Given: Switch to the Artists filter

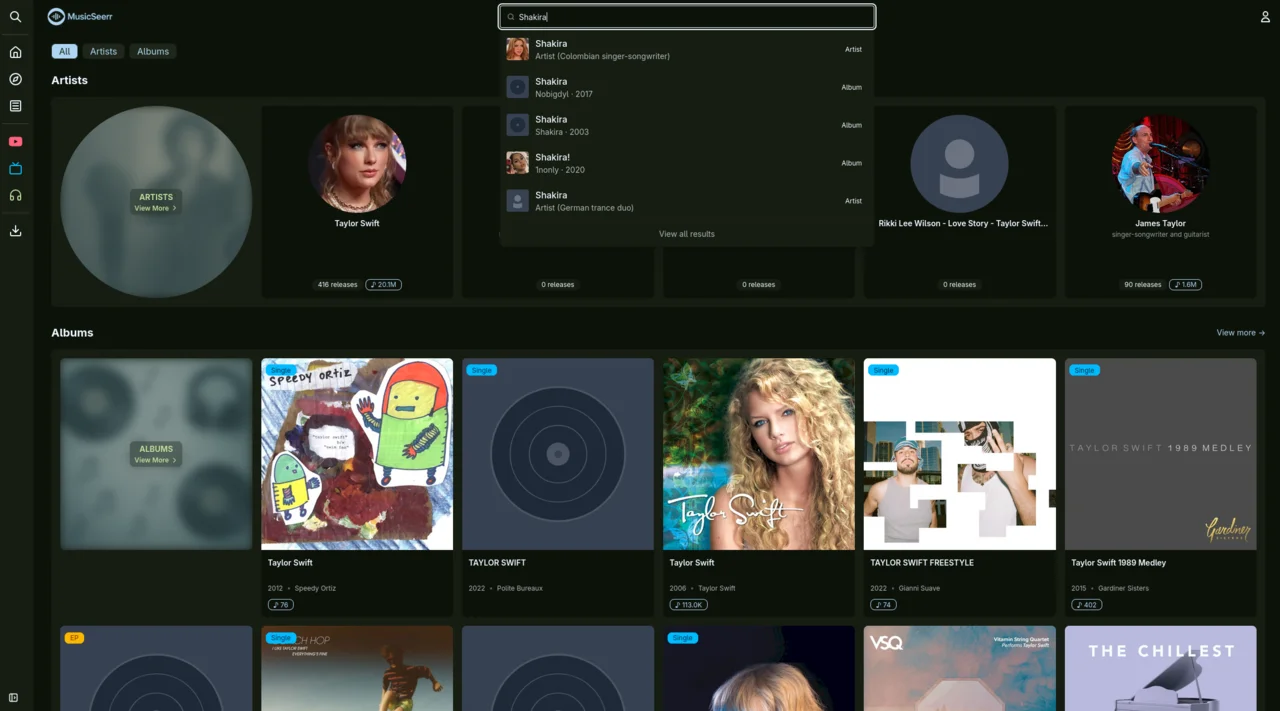Looking at the screenshot, I should click(103, 51).
